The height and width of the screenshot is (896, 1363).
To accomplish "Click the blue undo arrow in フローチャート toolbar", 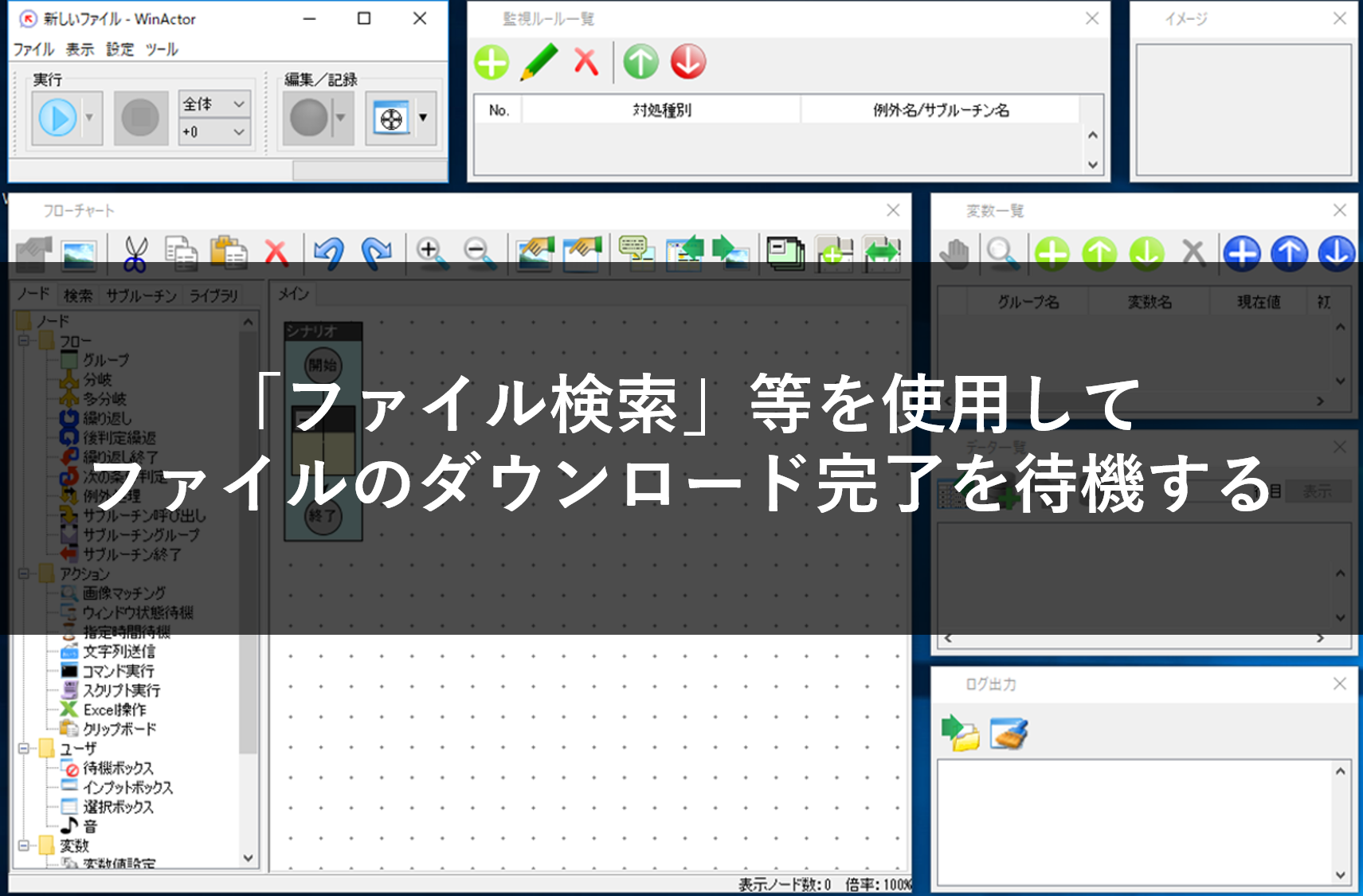I will (328, 252).
